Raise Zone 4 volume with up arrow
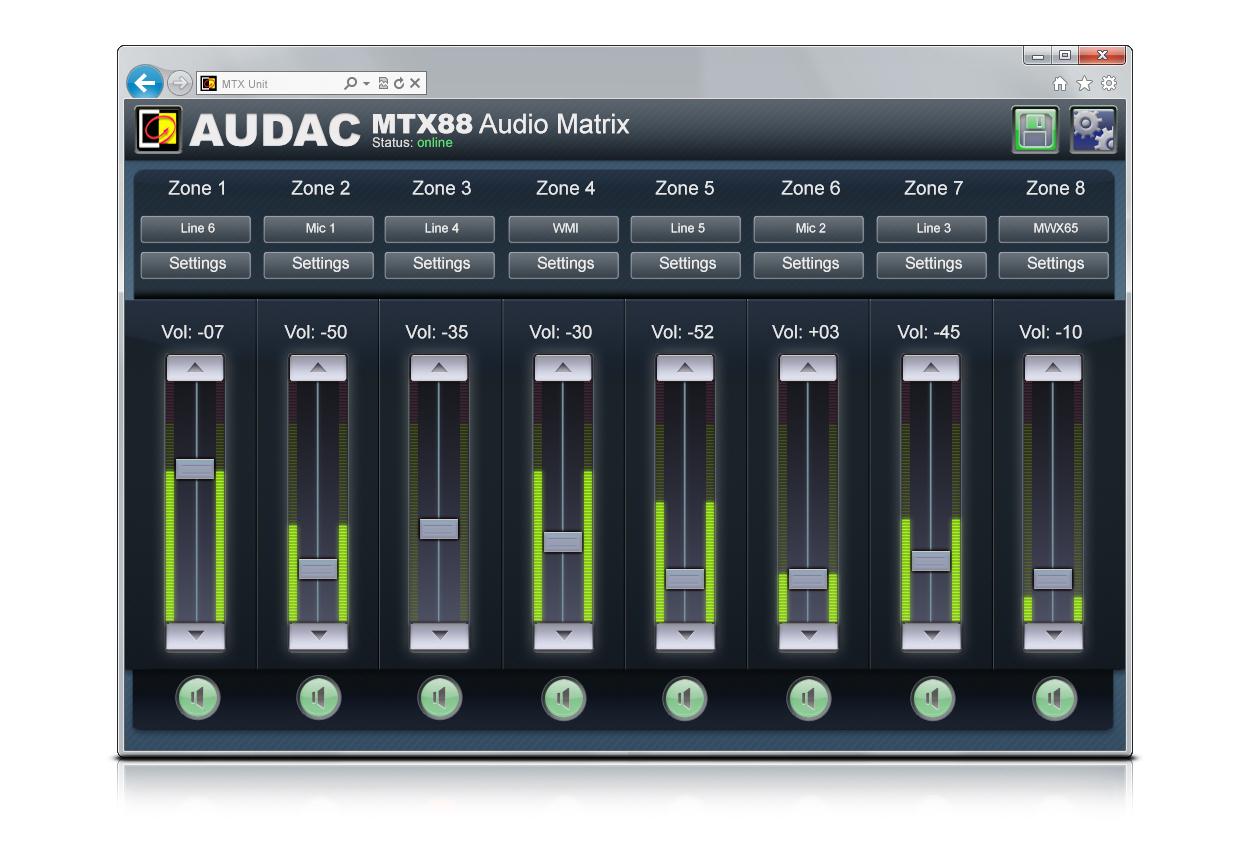This screenshot has height=850, width=1250. coord(563,368)
